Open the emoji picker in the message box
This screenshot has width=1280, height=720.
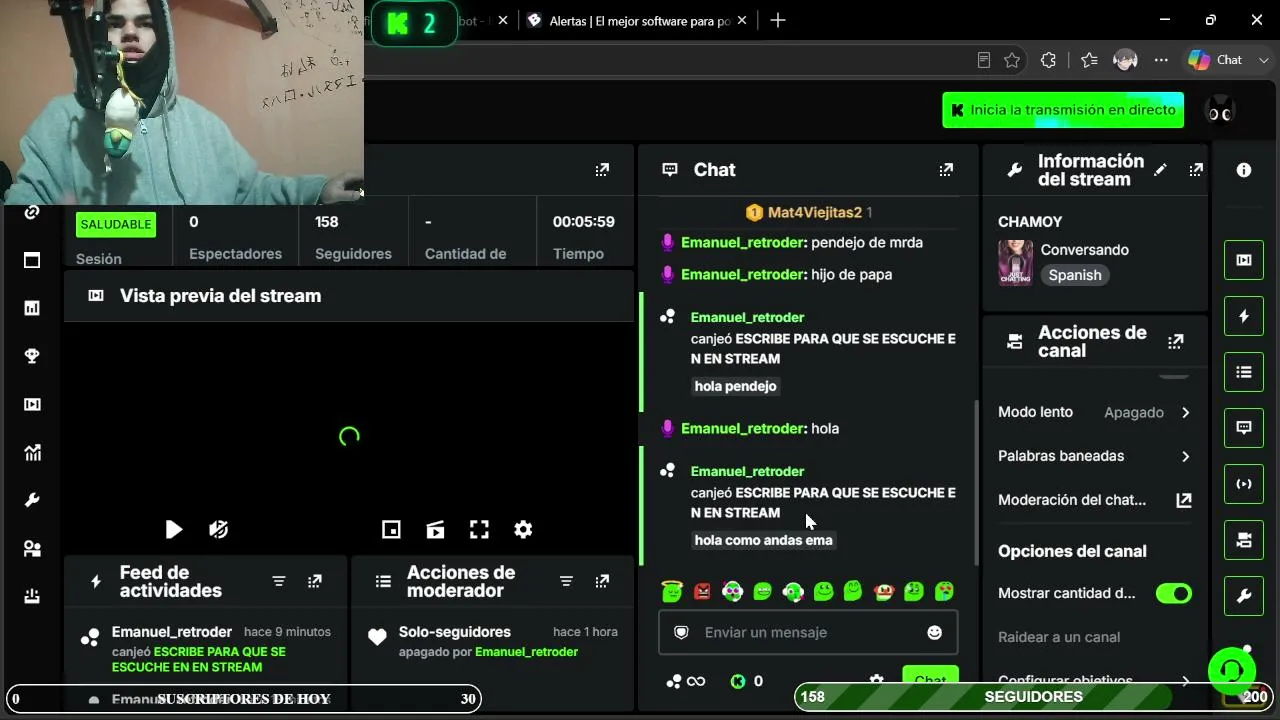(x=935, y=632)
